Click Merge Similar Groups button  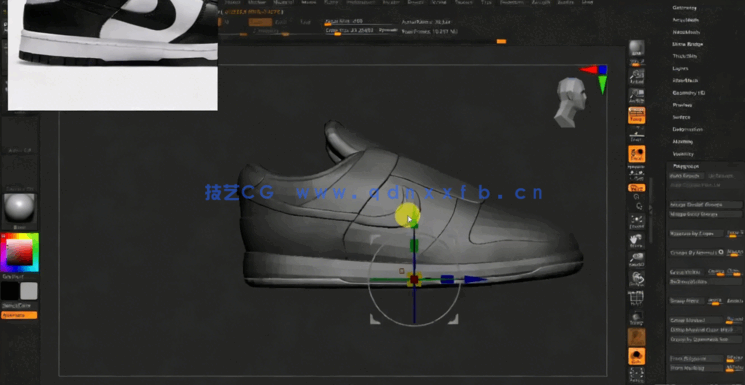(706, 205)
